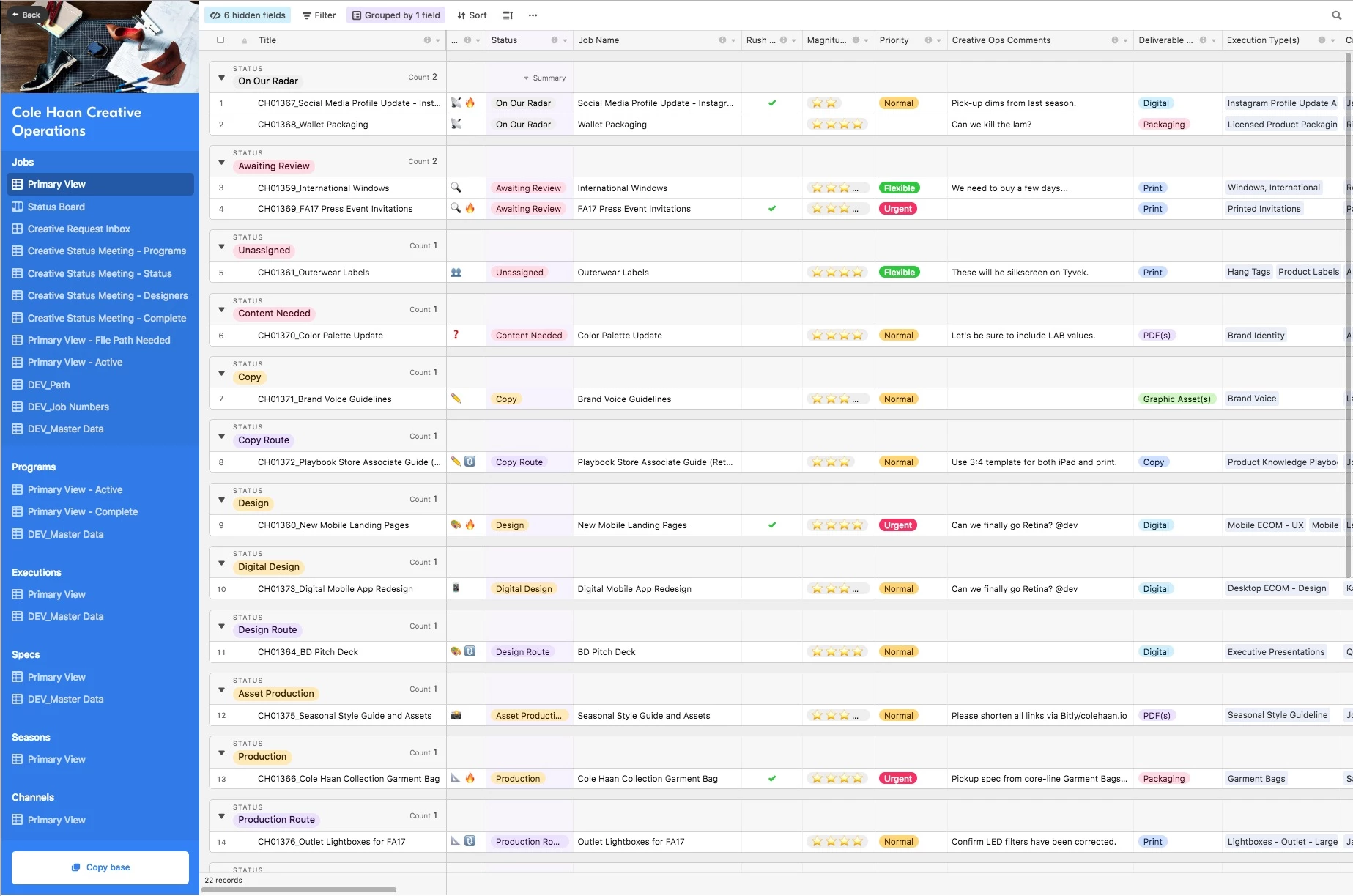Viewport: 1353px width, 896px height.
Task: Click the route icon on Outlet Lightboxes row
Action: 470,841
